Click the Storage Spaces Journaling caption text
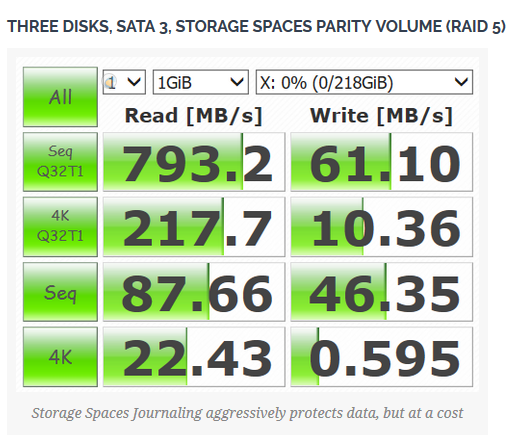Viewport: 515px width, 441px height. click(x=247, y=413)
